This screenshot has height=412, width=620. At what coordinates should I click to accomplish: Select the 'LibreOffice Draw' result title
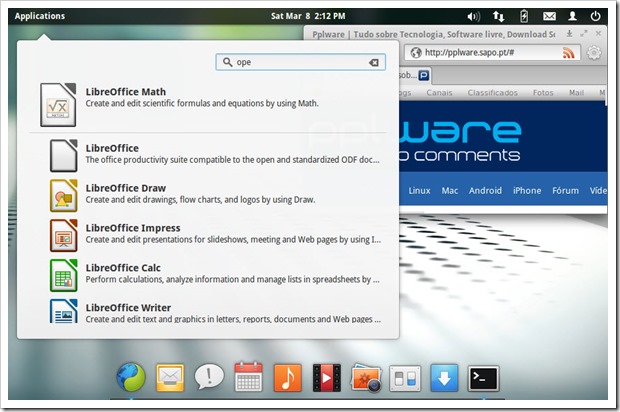pyautogui.click(x=126, y=188)
